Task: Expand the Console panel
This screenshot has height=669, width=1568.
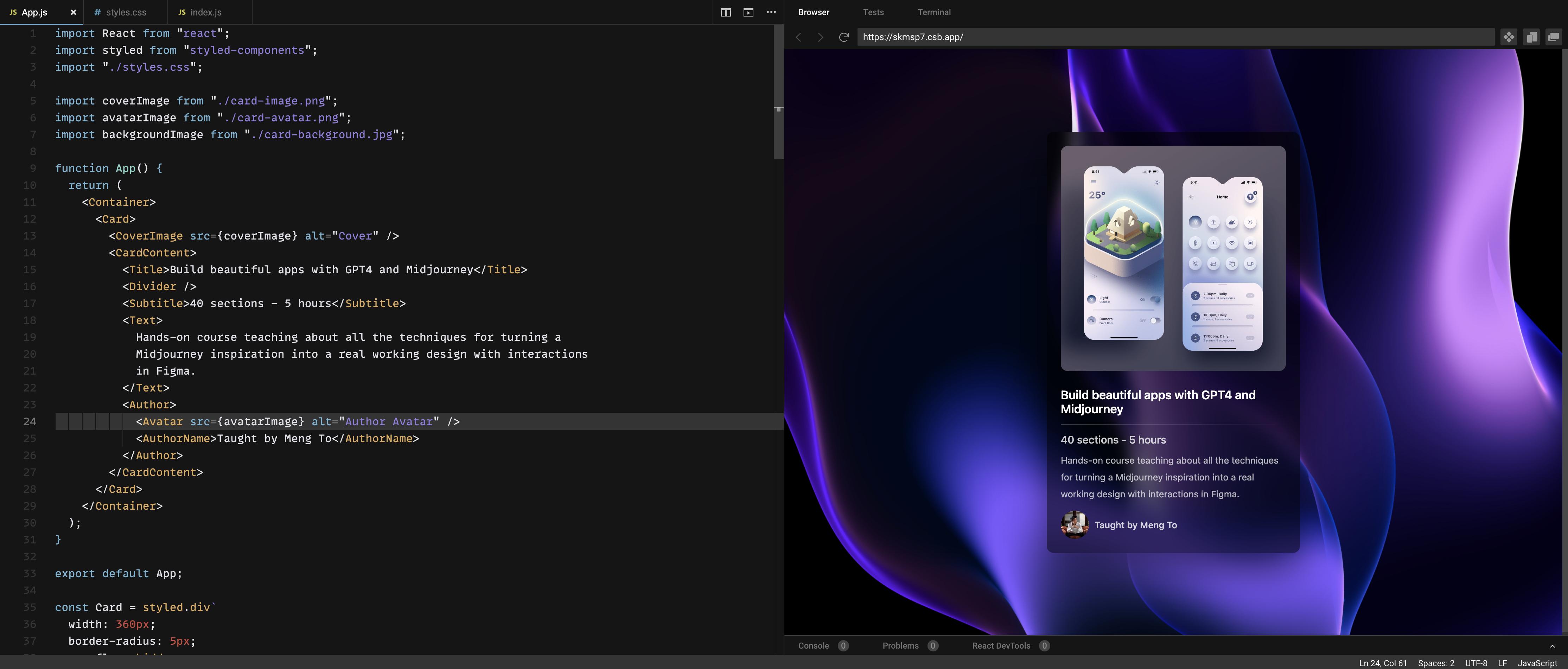Action: coord(814,646)
